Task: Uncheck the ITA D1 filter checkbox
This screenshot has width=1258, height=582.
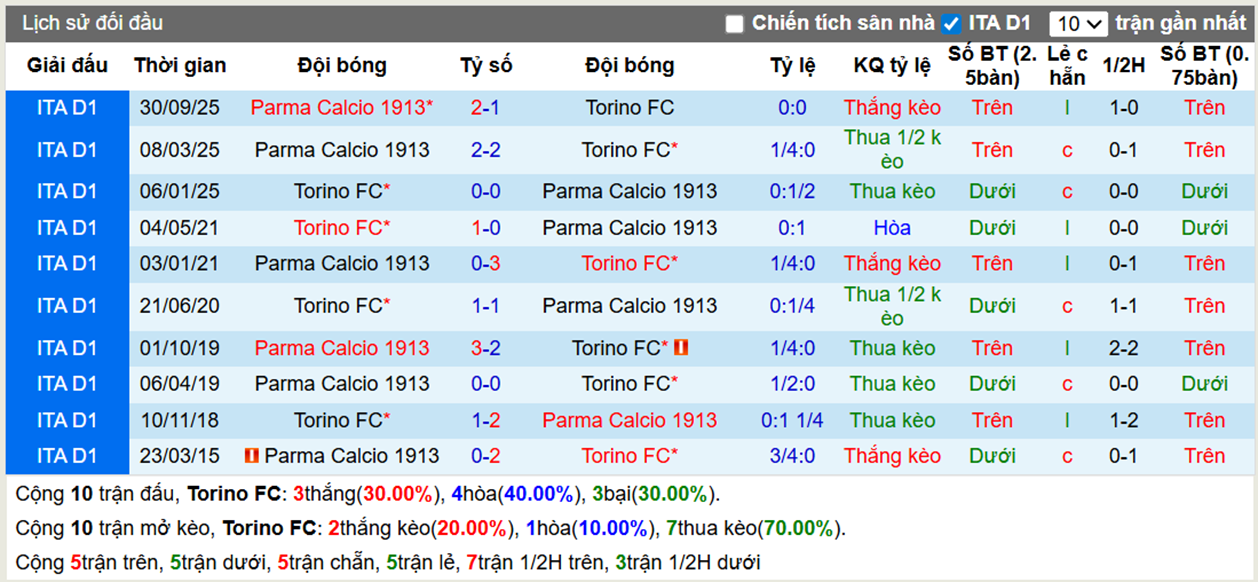Action: coord(951,22)
